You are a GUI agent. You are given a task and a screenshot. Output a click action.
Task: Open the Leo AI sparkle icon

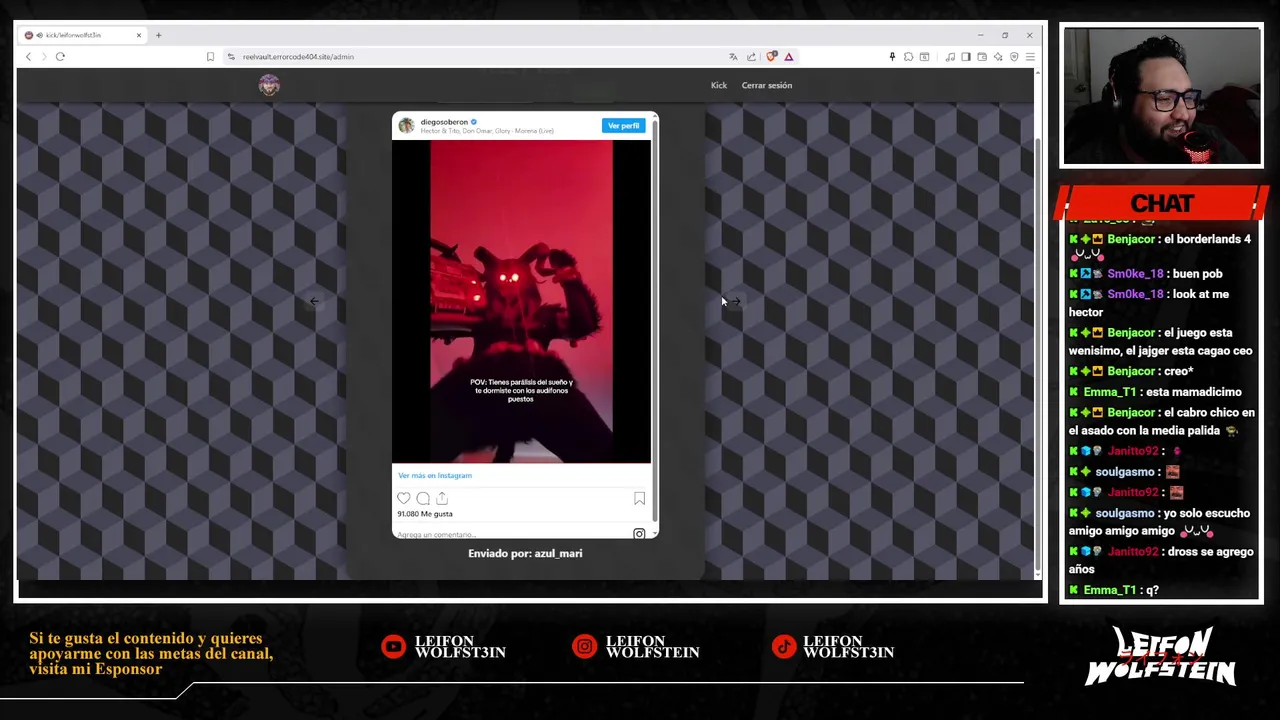998,57
